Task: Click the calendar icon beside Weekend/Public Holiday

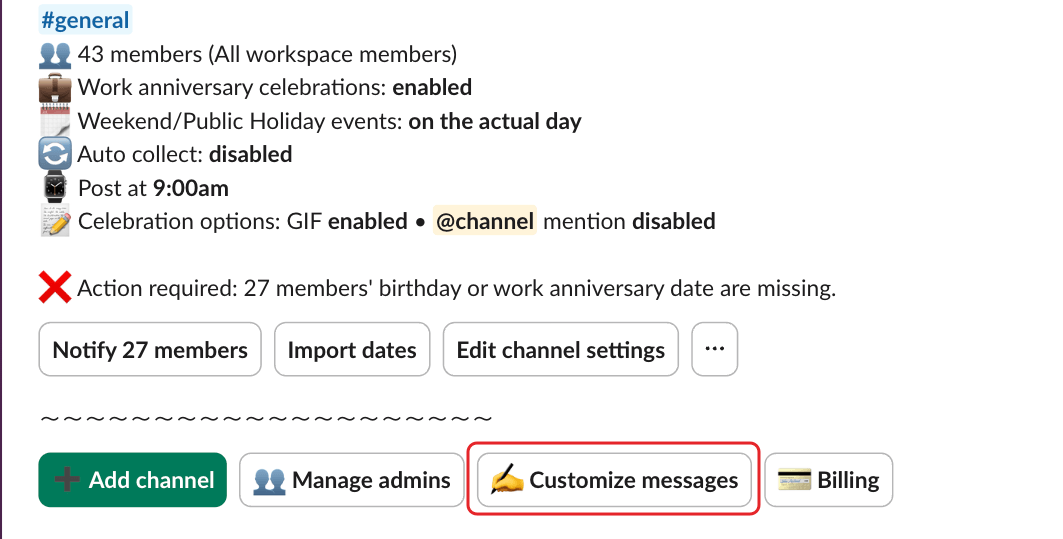Action: tap(55, 121)
